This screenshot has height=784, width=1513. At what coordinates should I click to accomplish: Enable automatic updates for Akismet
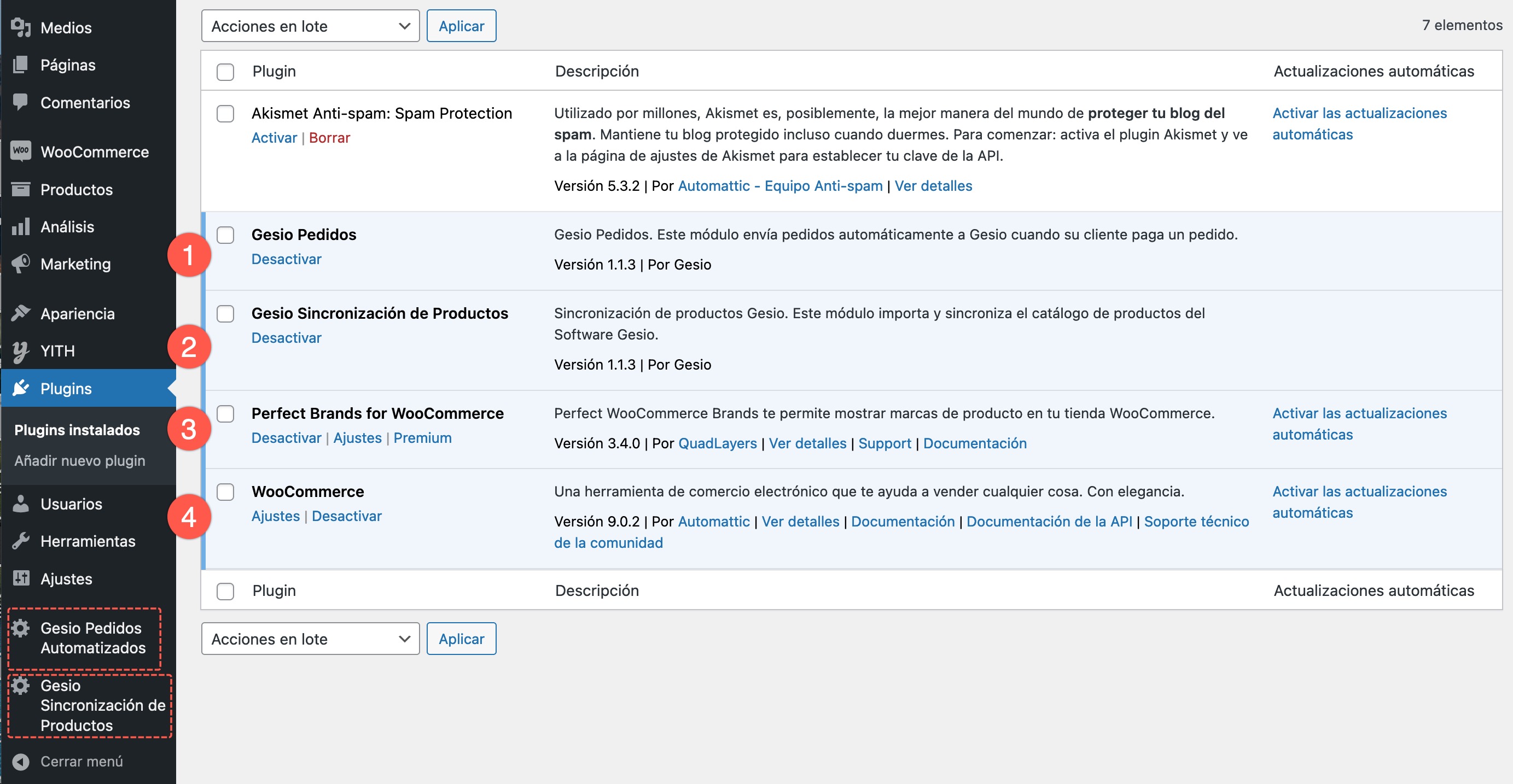(x=1359, y=124)
